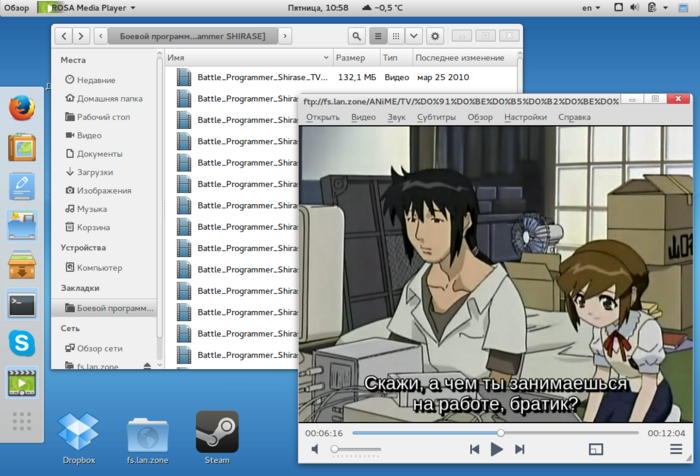This screenshot has height=476, width=700.
Task: Open fs.lan.zone desktop folder
Action: pos(147,439)
